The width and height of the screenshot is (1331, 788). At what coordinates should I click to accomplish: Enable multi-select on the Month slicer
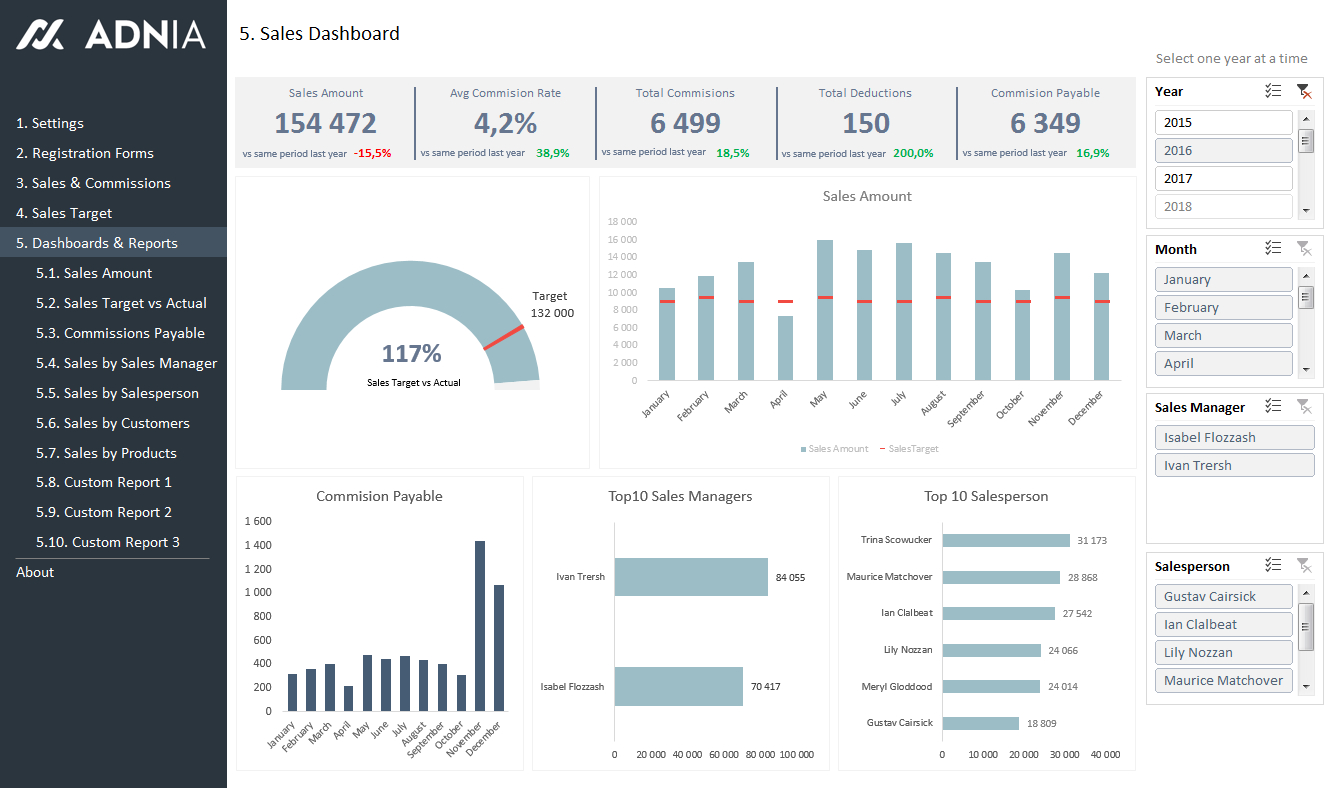click(1273, 248)
